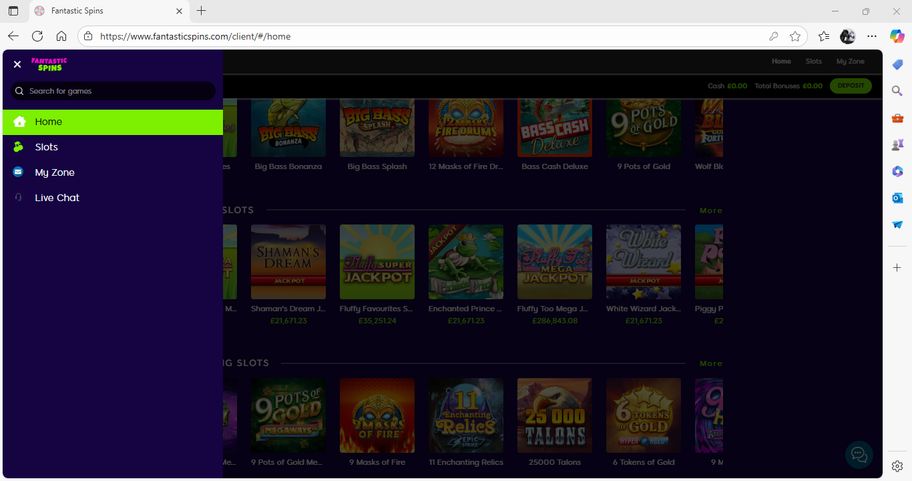Open 12 Masks of Fire Drums game
This screenshot has height=481, width=912.
466,128
